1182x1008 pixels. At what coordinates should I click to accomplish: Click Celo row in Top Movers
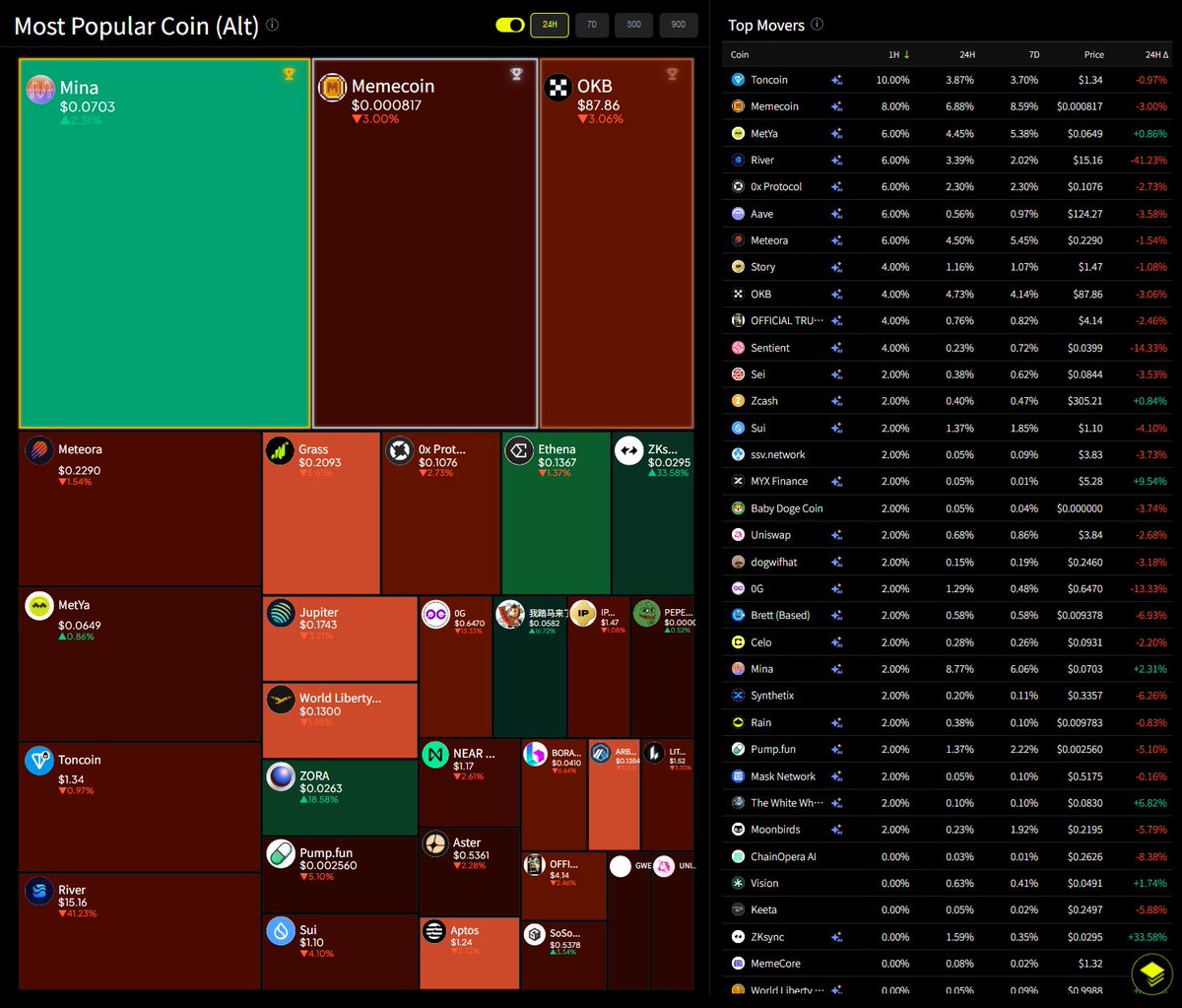pos(950,642)
